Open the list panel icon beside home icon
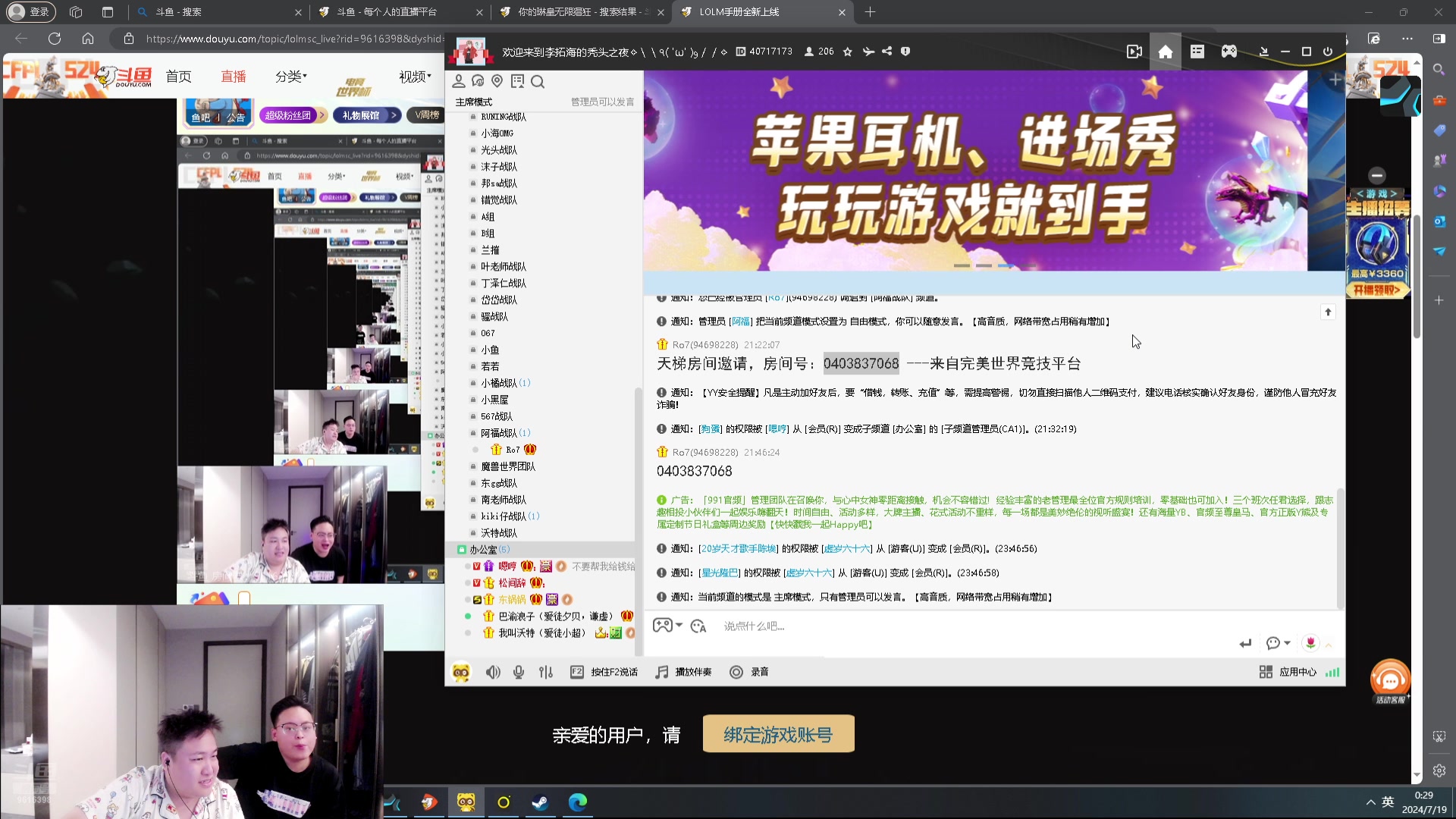The image size is (1456, 819). pyautogui.click(x=1197, y=52)
